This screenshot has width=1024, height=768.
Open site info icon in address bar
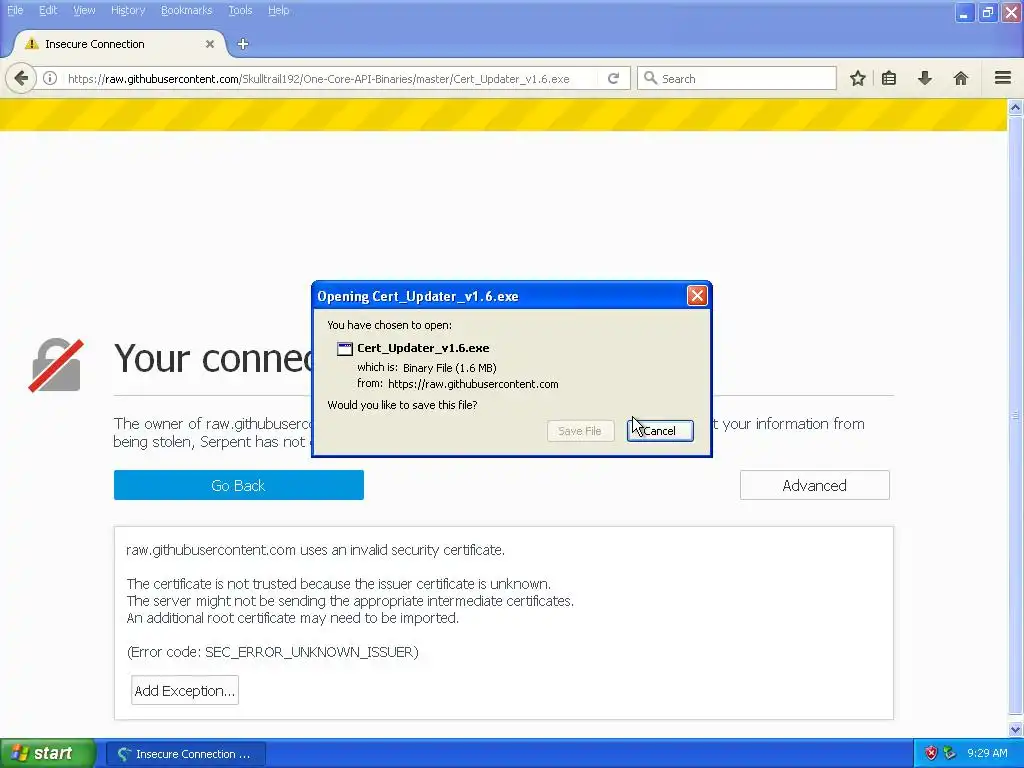coord(50,79)
